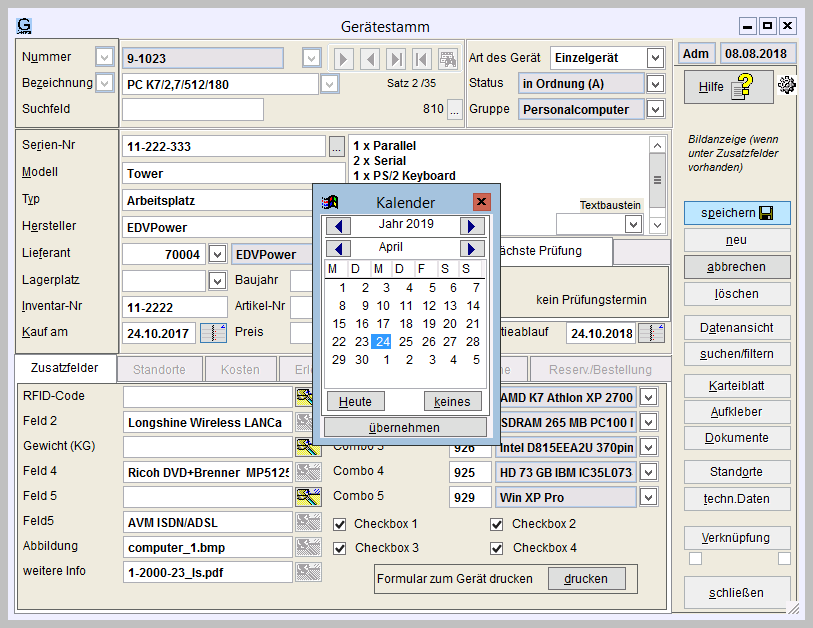Viewport: 813px width, 628px height.
Task: Open settings gear next to Hilfe
Action: [786, 86]
